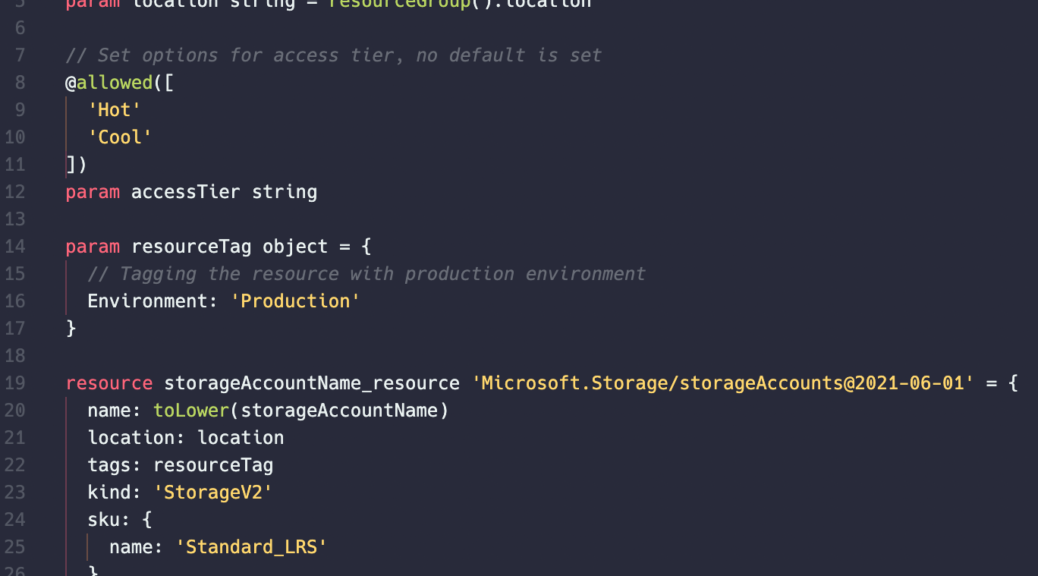Click the 'StorageV2' kind value
This screenshot has height=576, width=1038.
tap(213, 493)
